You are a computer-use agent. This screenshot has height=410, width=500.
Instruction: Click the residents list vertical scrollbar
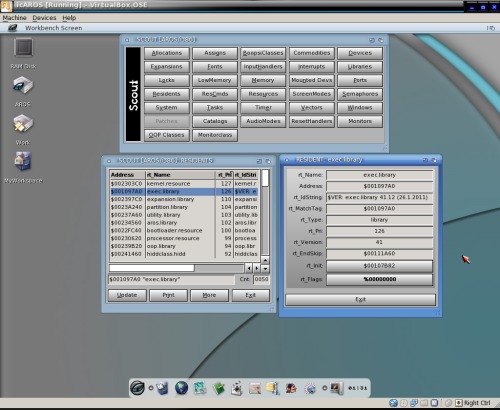tap(265, 212)
